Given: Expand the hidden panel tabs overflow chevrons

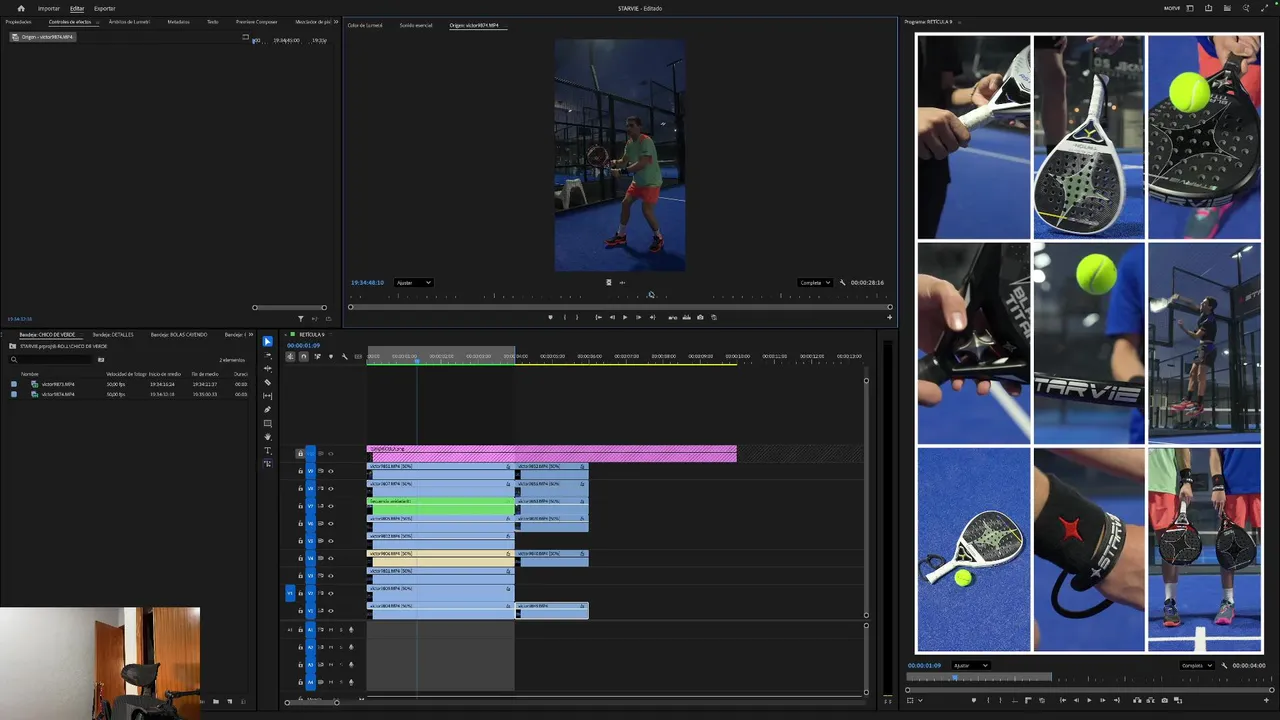Looking at the screenshot, I should (x=336, y=22).
